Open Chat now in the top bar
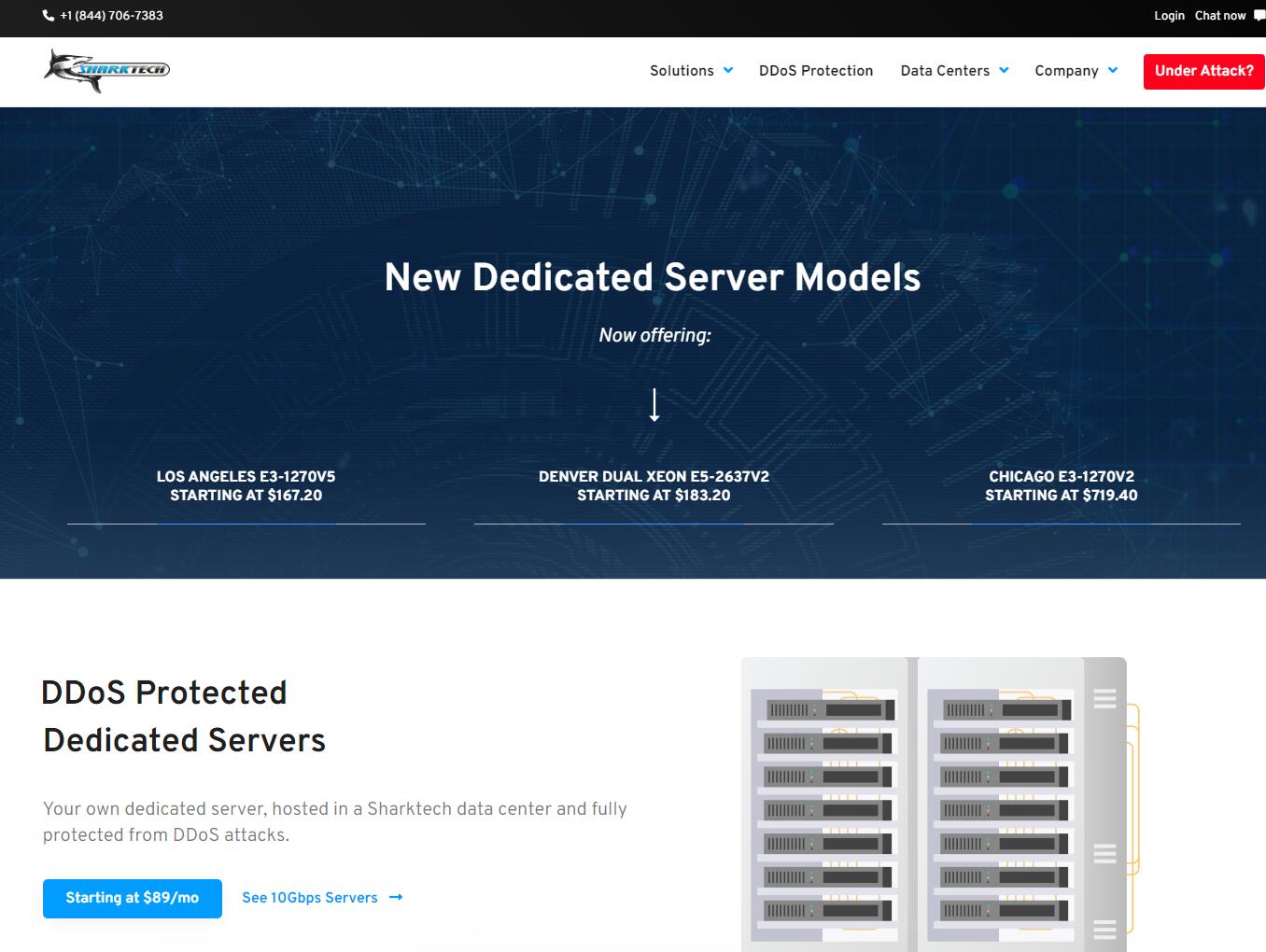 click(x=1220, y=16)
